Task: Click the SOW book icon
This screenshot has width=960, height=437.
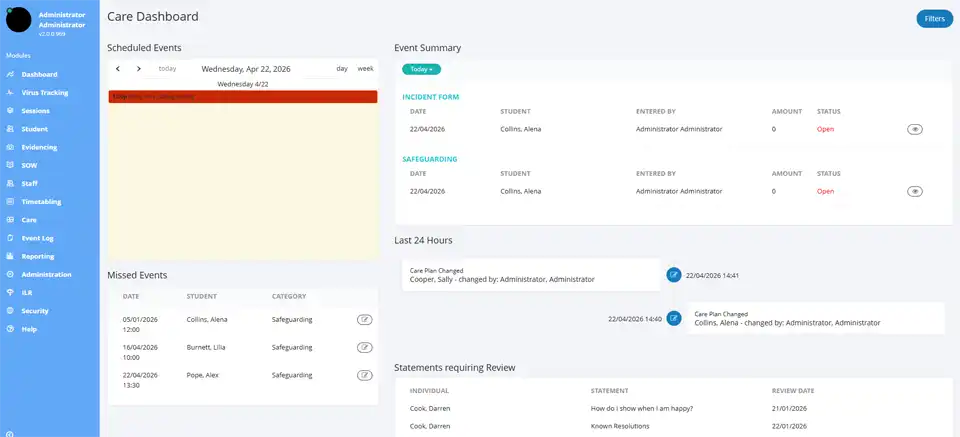Action: (9, 165)
